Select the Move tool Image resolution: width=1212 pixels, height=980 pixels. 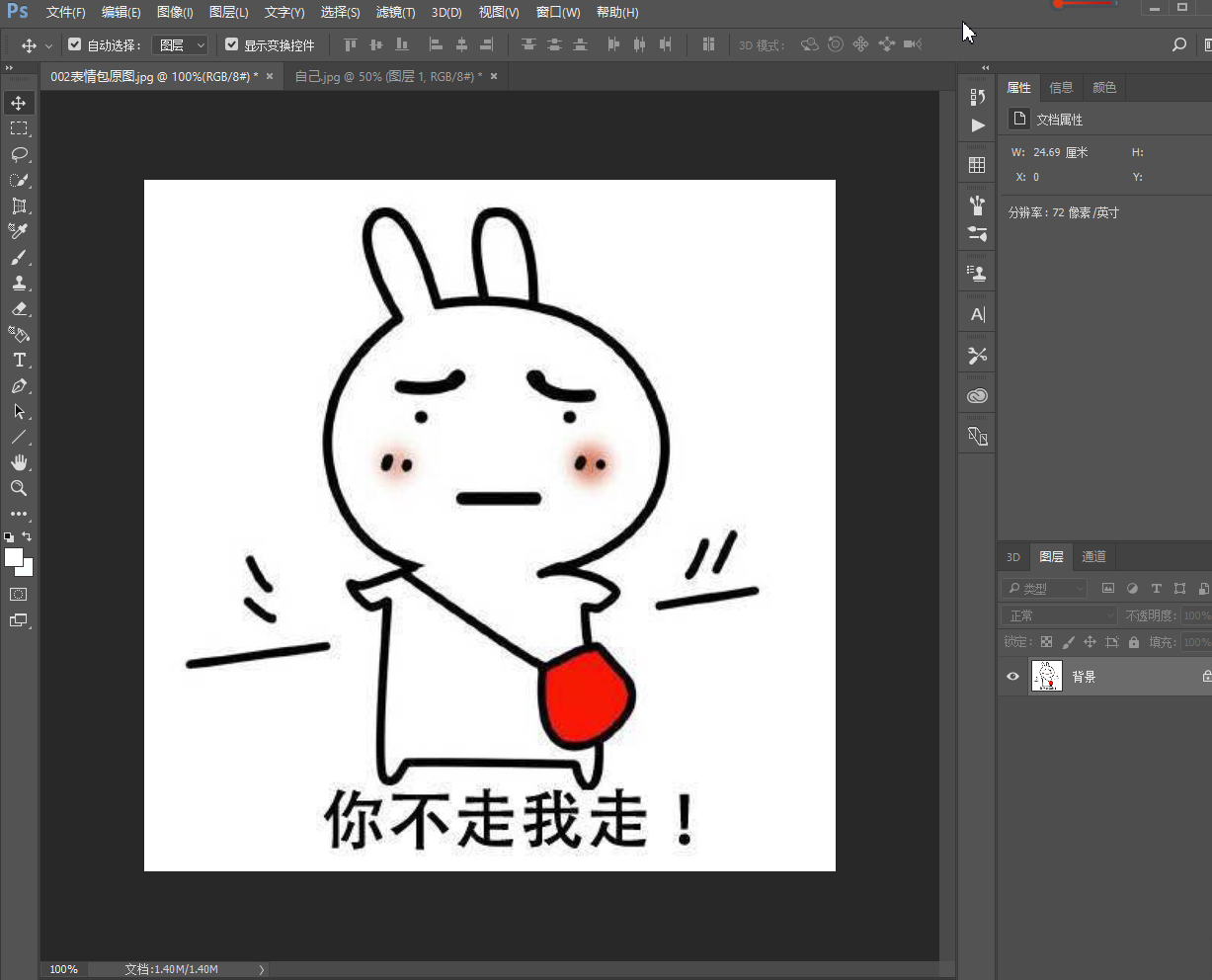[20, 102]
